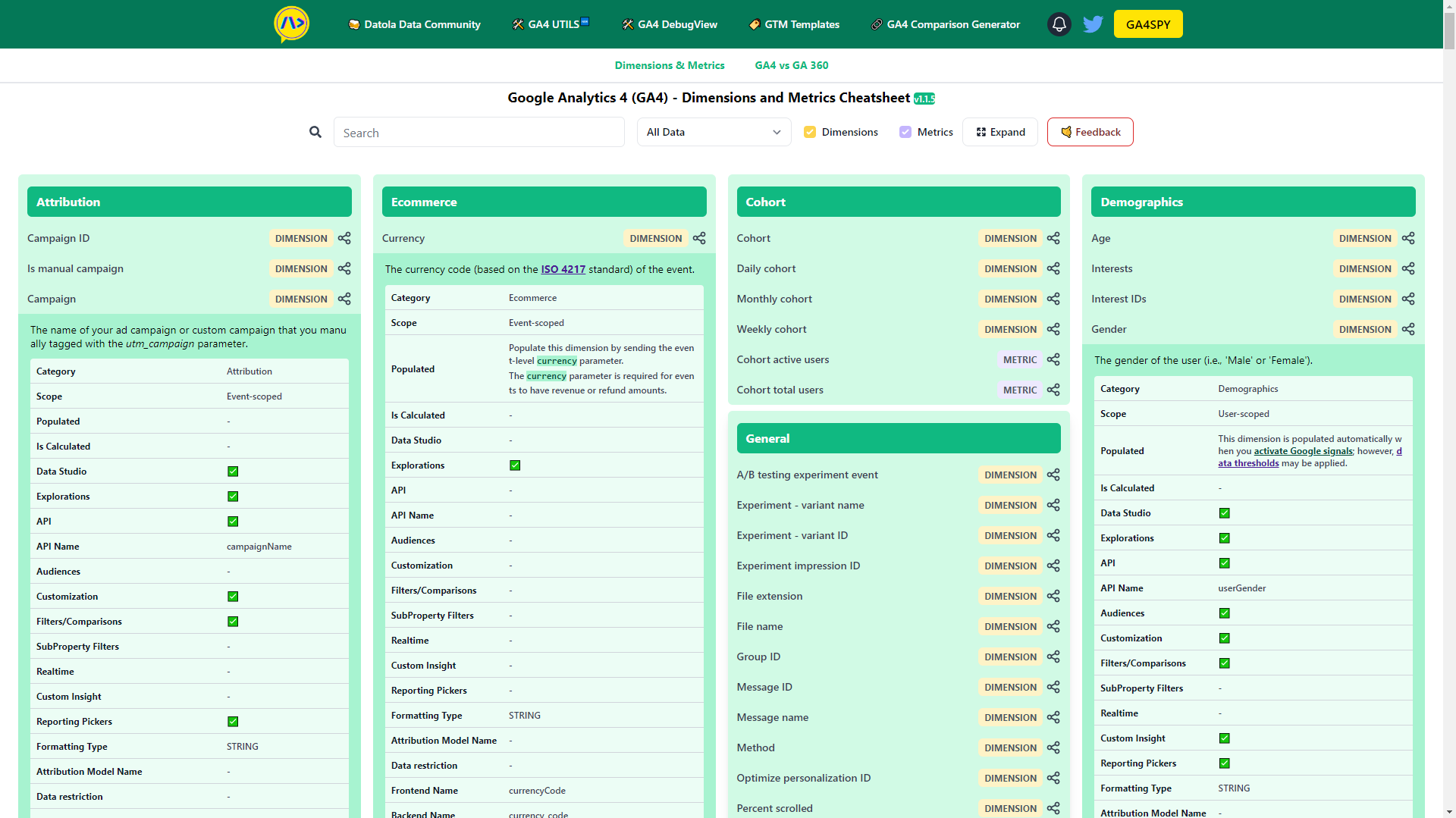
Task: Share the File extension dimension
Action: pos(1053,596)
